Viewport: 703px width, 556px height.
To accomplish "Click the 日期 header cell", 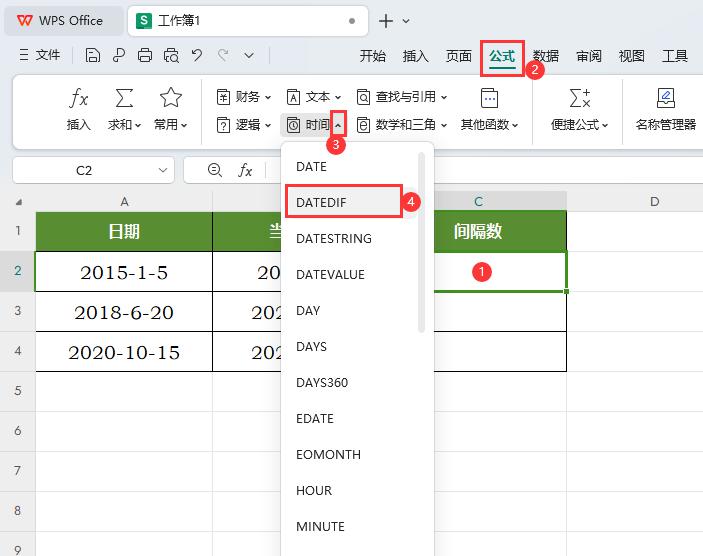I will pos(124,232).
